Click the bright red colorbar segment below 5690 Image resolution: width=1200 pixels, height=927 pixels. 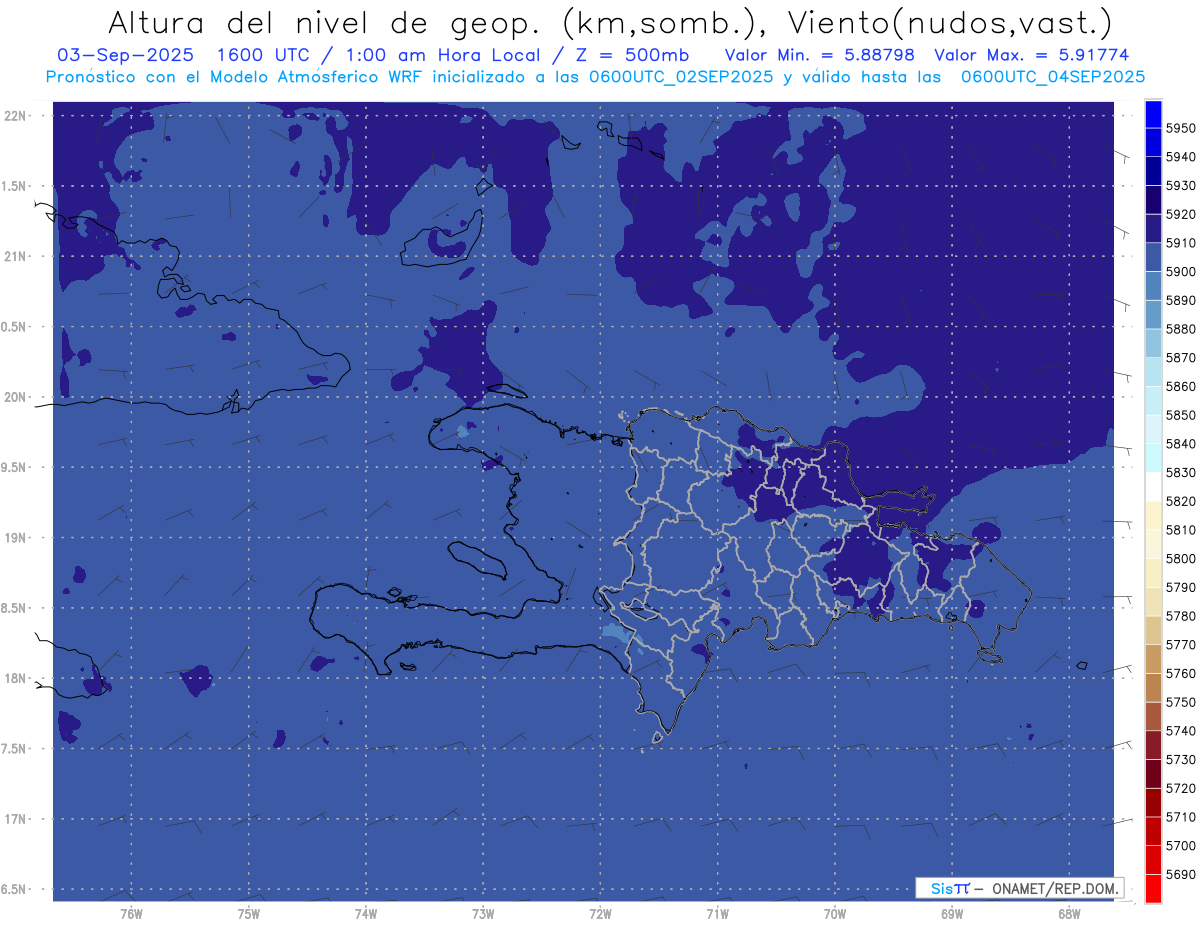click(x=1153, y=888)
